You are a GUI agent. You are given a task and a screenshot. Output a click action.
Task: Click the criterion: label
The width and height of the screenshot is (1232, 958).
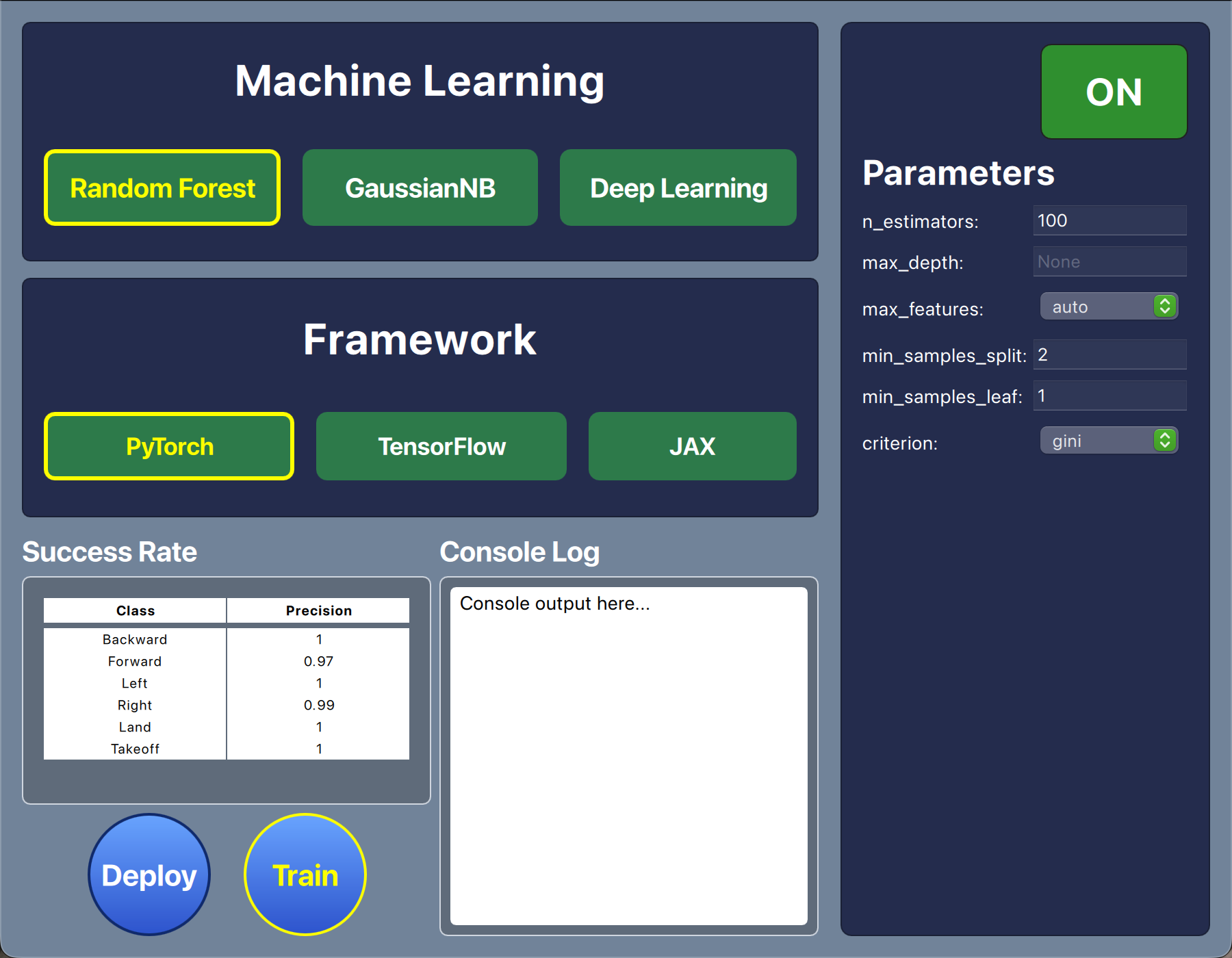[x=900, y=443]
